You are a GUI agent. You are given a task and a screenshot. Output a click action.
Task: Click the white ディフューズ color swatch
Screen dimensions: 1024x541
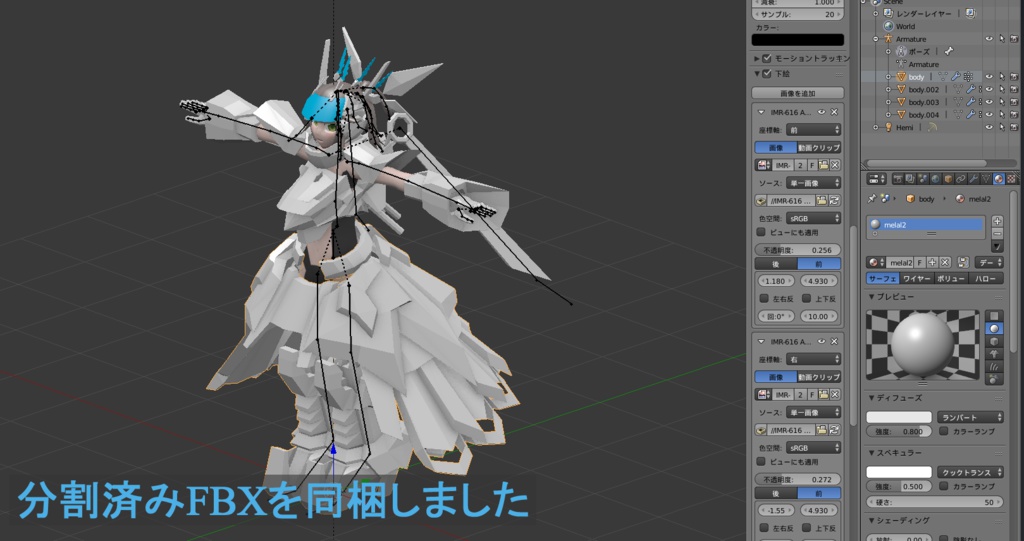(899, 417)
